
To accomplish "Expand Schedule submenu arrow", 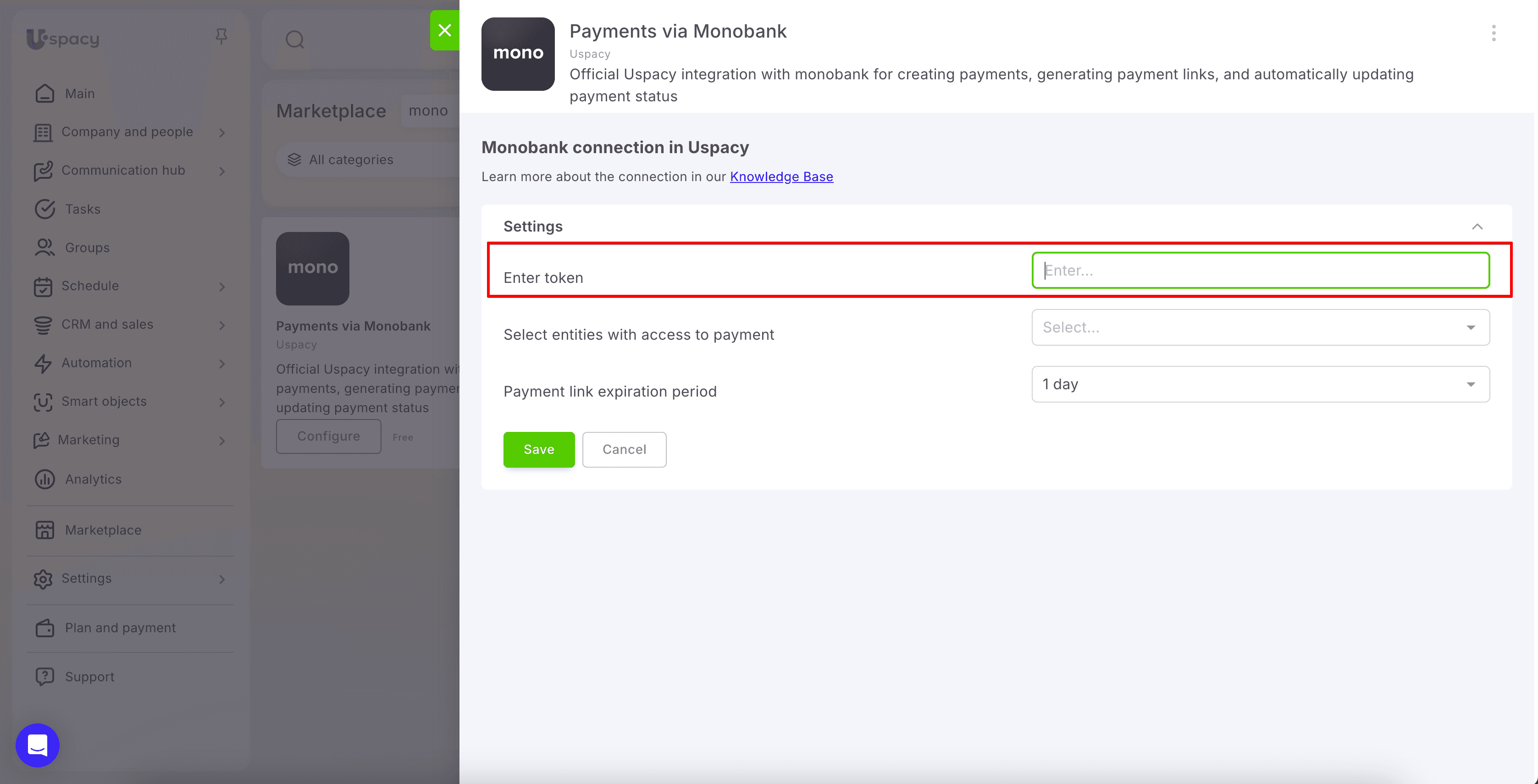I will click(222, 287).
